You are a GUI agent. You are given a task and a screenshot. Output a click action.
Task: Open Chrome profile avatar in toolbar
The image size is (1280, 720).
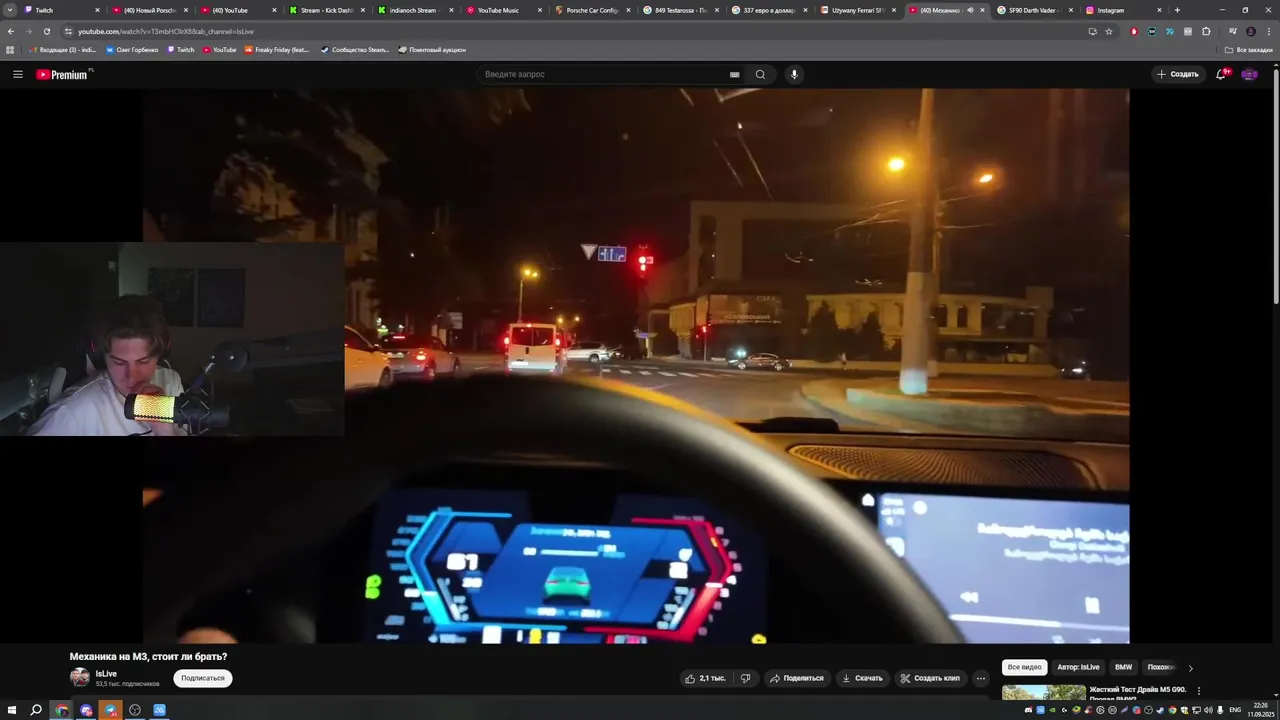click(x=1250, y=31)
